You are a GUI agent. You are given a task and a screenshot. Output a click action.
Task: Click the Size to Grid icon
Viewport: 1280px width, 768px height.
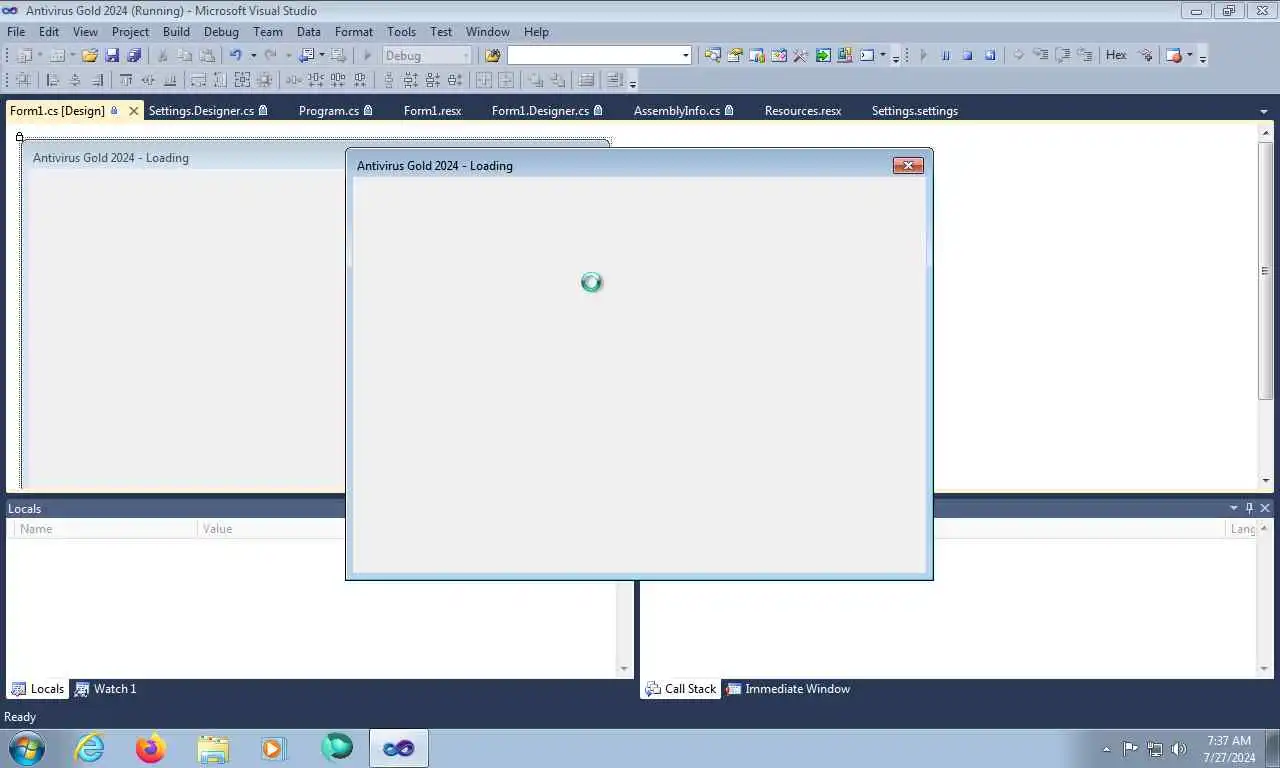click(x=264, y=80)
